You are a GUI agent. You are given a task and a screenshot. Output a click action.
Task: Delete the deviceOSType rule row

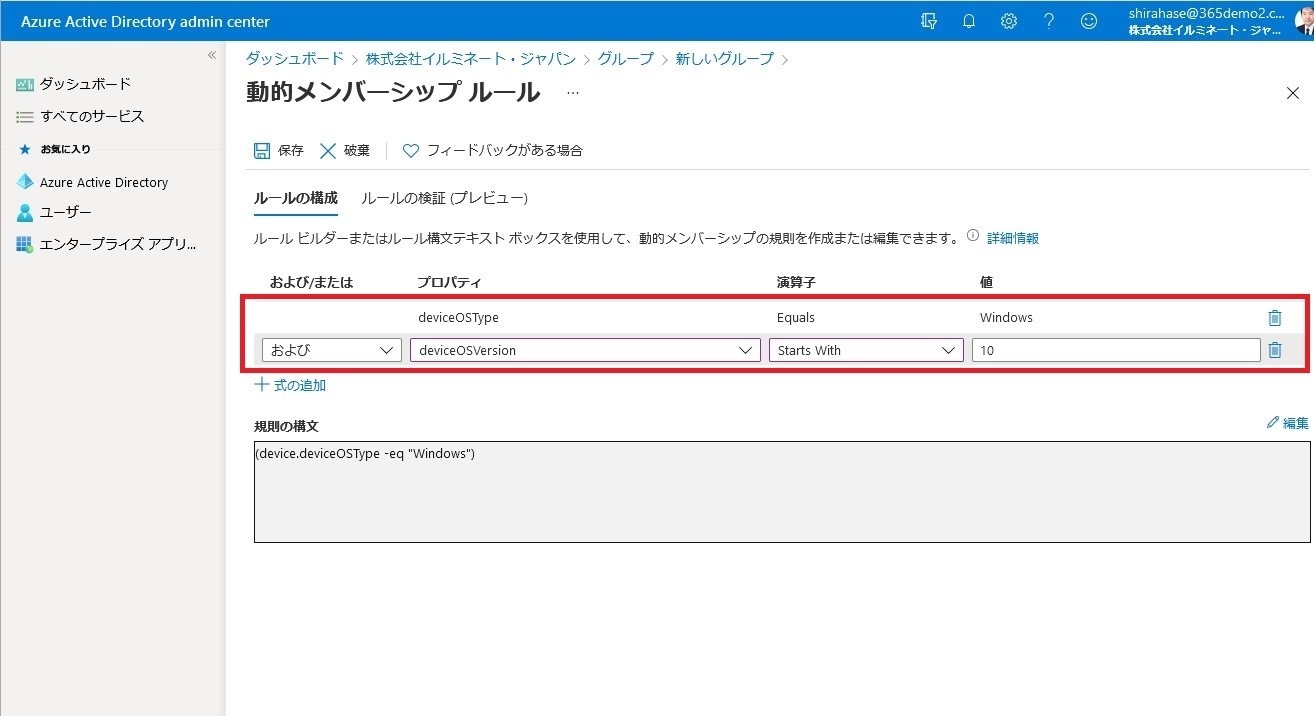(1275, 318)
